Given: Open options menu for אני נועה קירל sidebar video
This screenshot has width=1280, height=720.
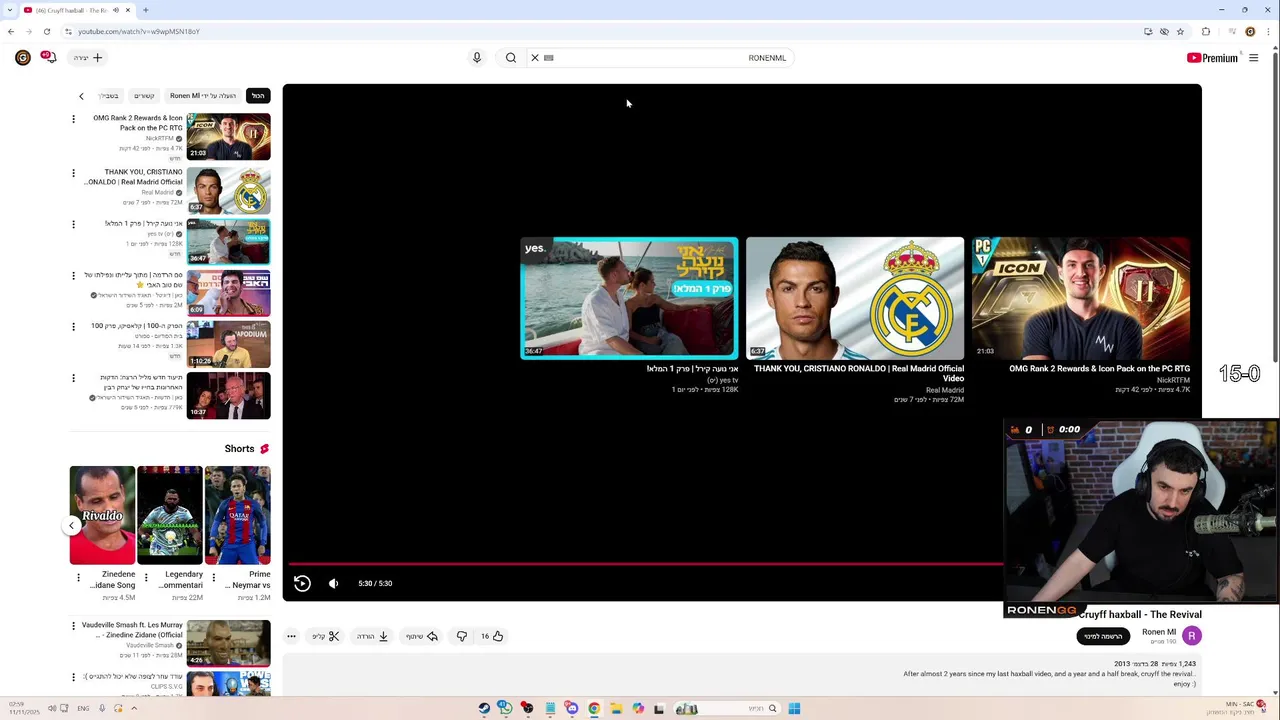Looking at the screenshot, I should tap(73, 224).
